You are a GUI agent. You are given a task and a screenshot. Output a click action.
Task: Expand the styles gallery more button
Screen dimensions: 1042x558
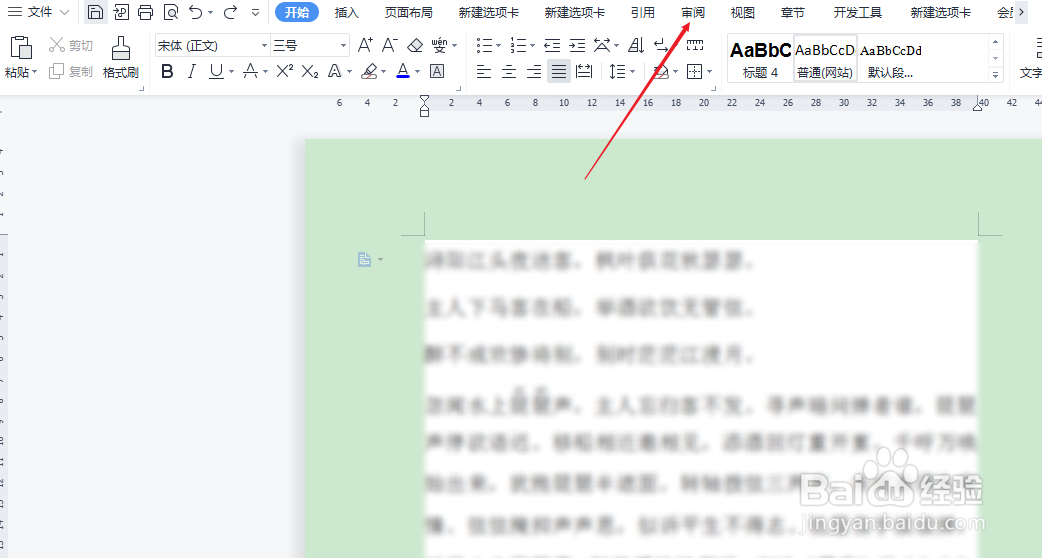pyautogui.click(x=995, y=75)
